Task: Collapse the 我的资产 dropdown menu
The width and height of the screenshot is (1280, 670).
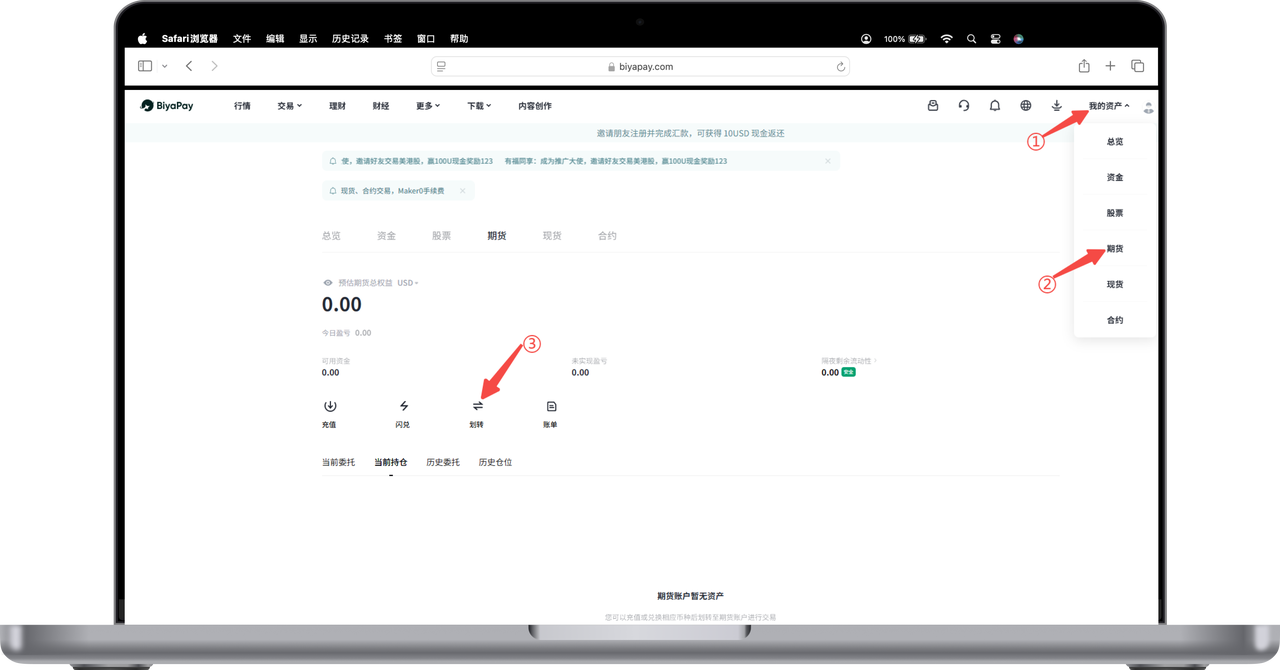Action: pos(1109,106)
